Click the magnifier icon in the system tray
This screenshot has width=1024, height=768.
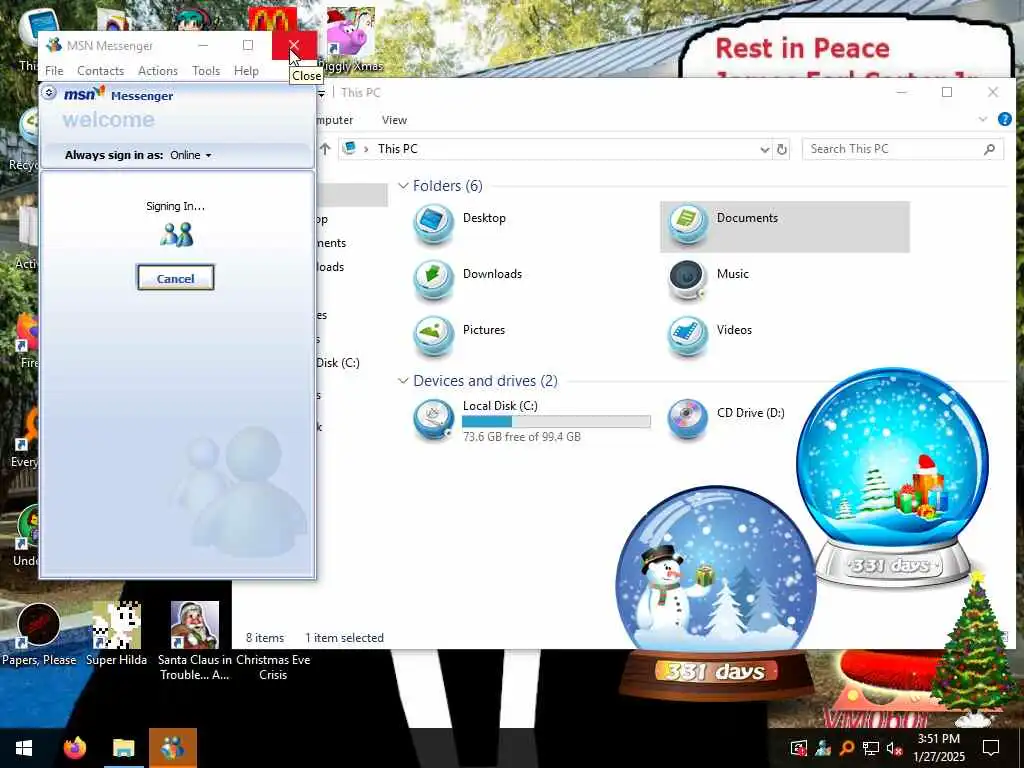tap(847, 748)
